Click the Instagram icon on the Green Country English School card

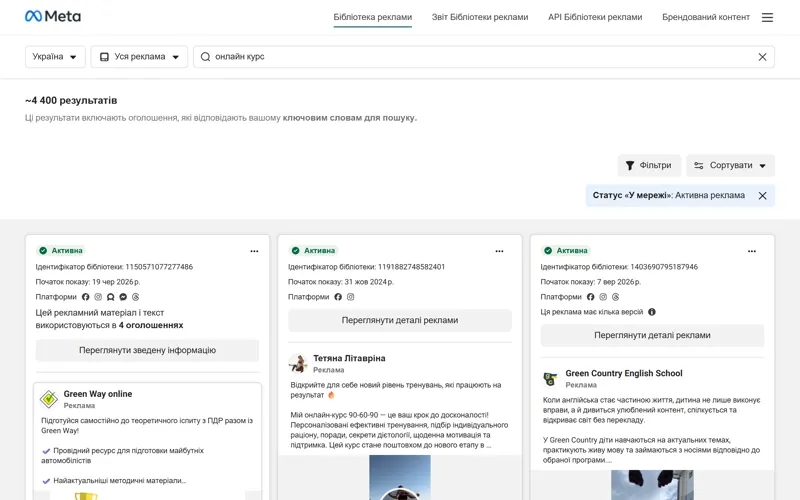[x=603, y=296]
